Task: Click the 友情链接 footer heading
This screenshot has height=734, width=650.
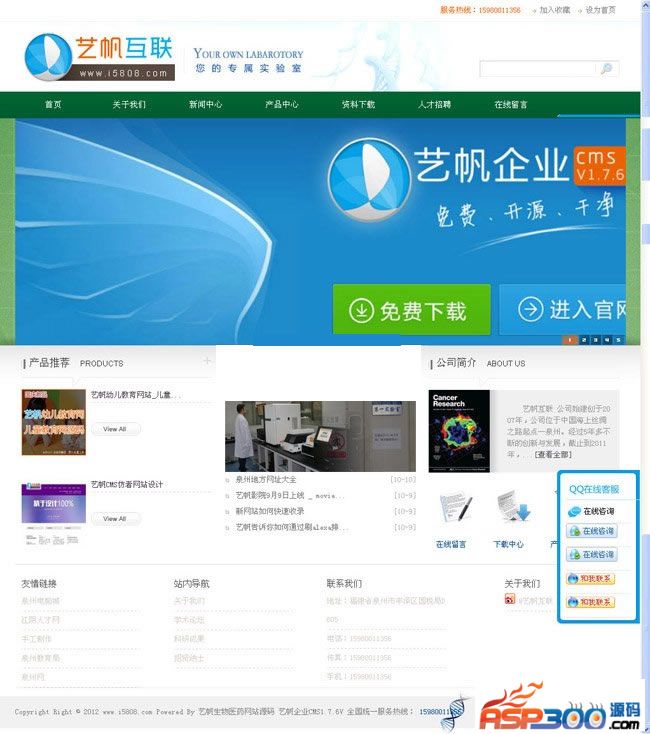Action: (x=39, y=584)
